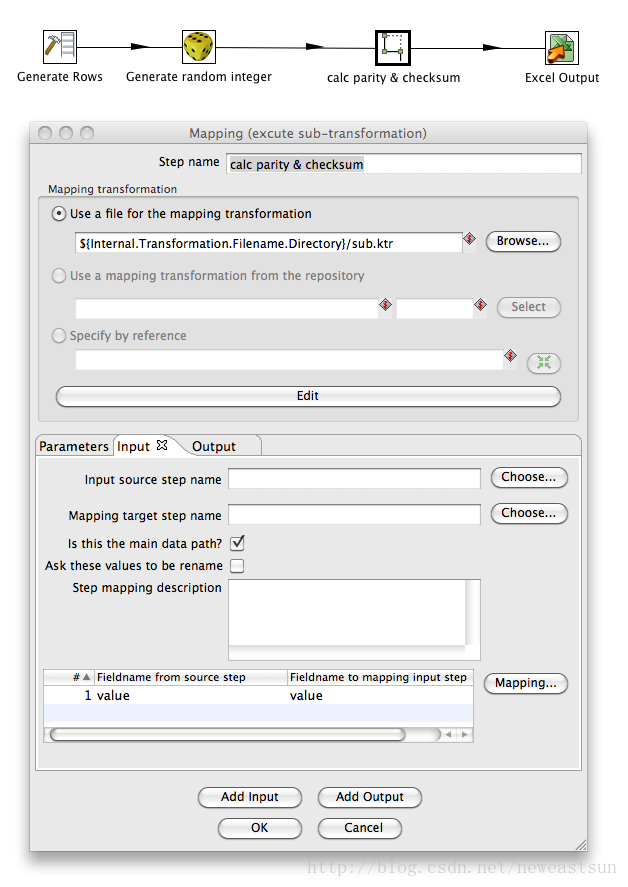Click the Input source step name field

pos(354,479)
